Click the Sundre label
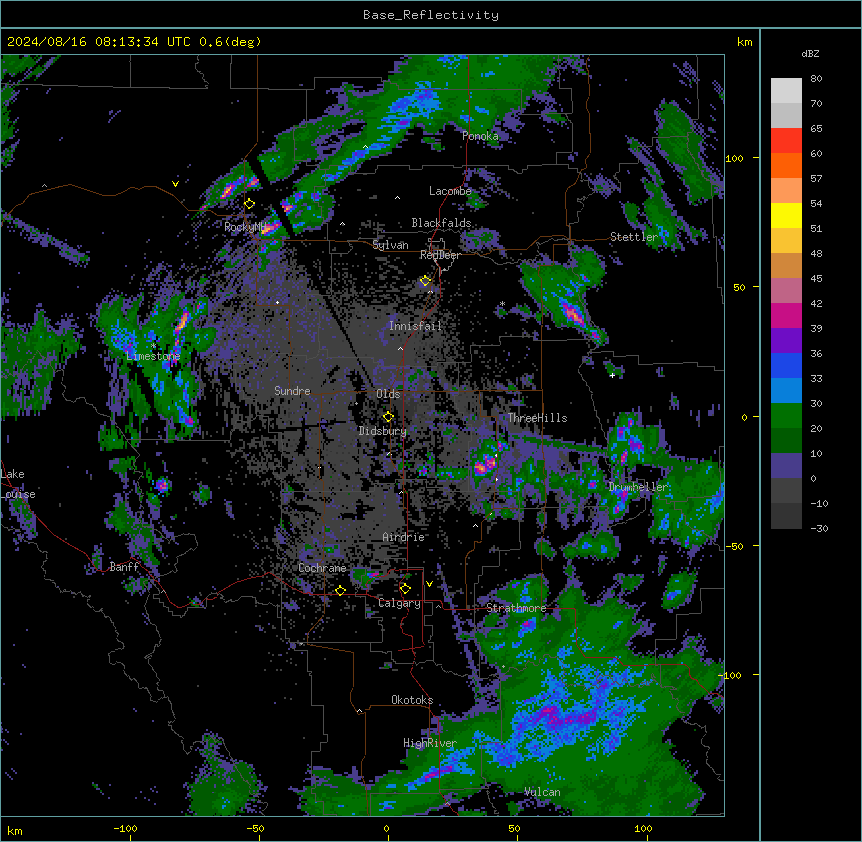862x842 pixels. pyautogui.click(x=292, y=391)
